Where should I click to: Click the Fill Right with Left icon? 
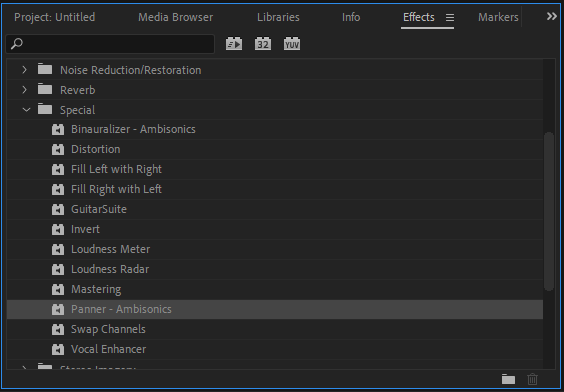pyautogui.click(x=58, y=189)
